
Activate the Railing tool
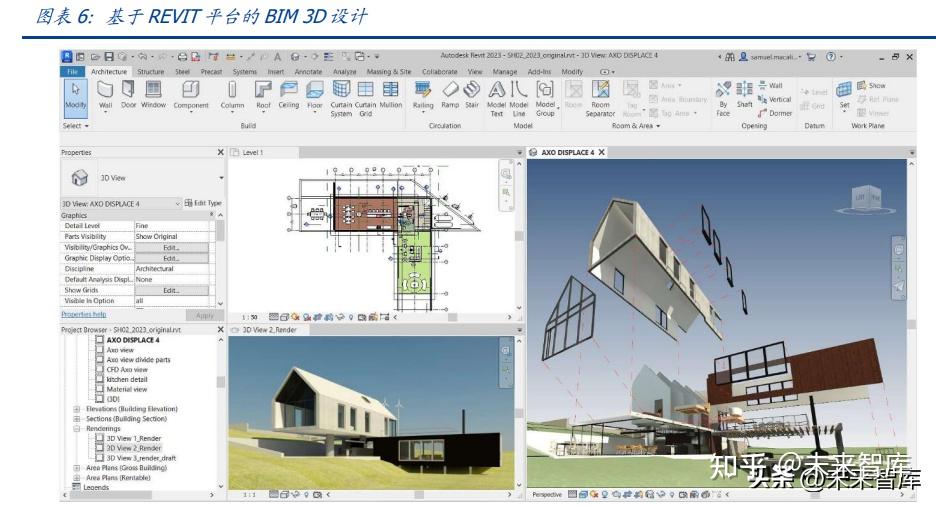coord(423,96)
